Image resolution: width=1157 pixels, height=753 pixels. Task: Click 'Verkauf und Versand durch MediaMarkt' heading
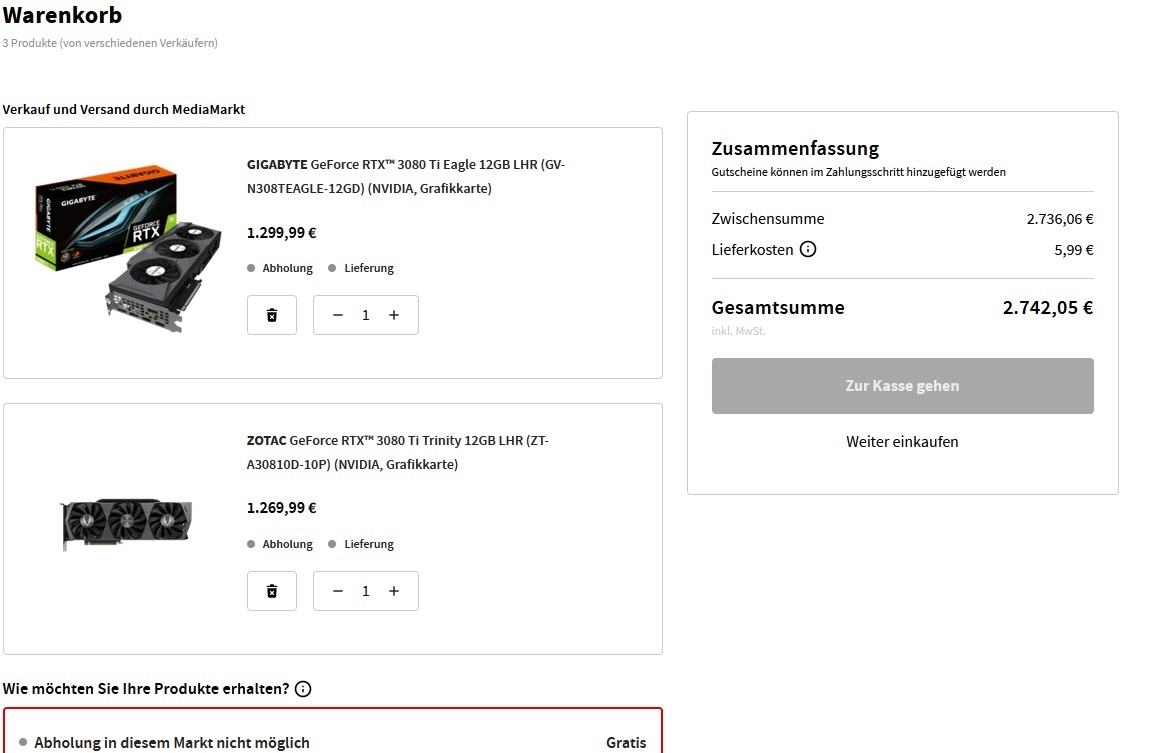click(124, 109)
